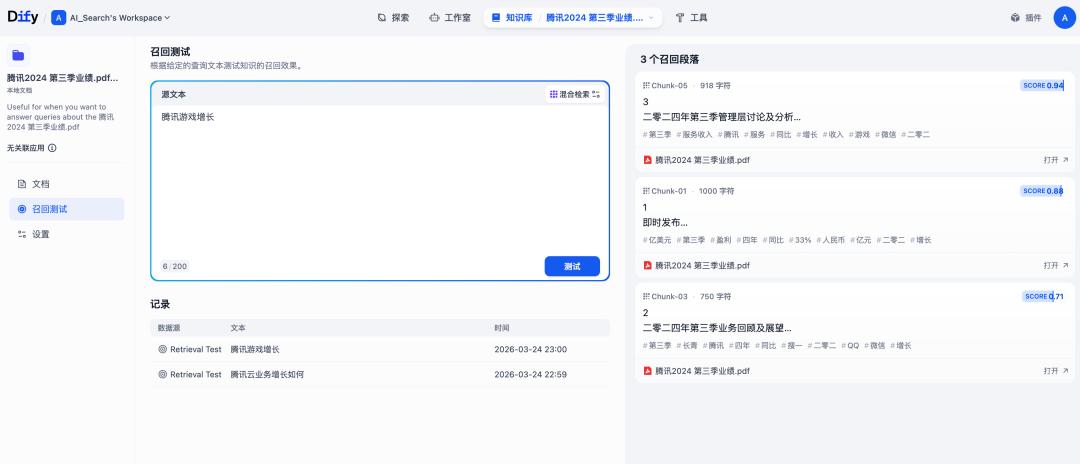Open 设置 in the sidebar
The width and height of the screenshot is (1080, 464).
pos(67,234)
